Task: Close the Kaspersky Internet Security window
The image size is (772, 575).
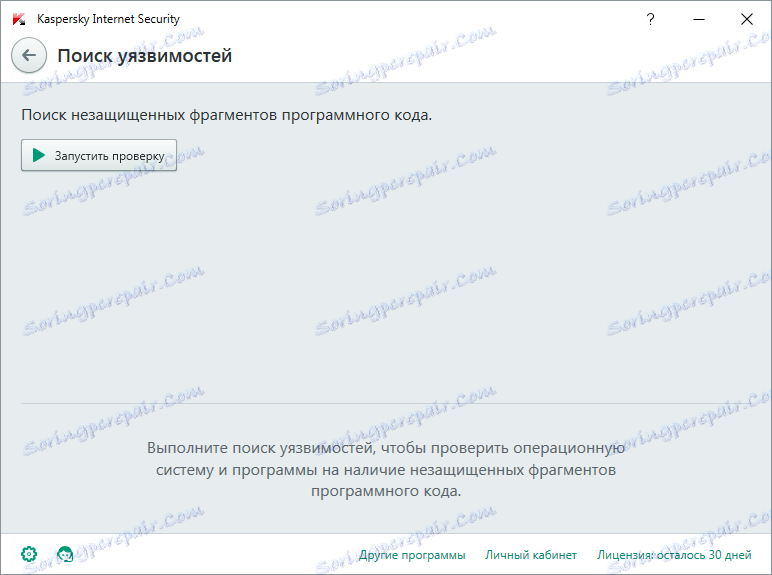Action: tap(746, 19)
